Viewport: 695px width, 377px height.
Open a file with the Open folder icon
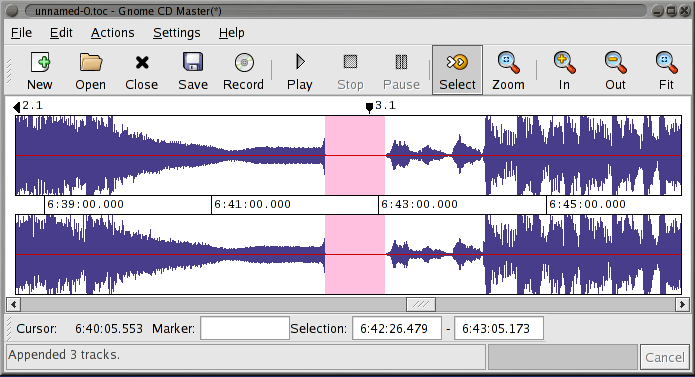(90, 70)
